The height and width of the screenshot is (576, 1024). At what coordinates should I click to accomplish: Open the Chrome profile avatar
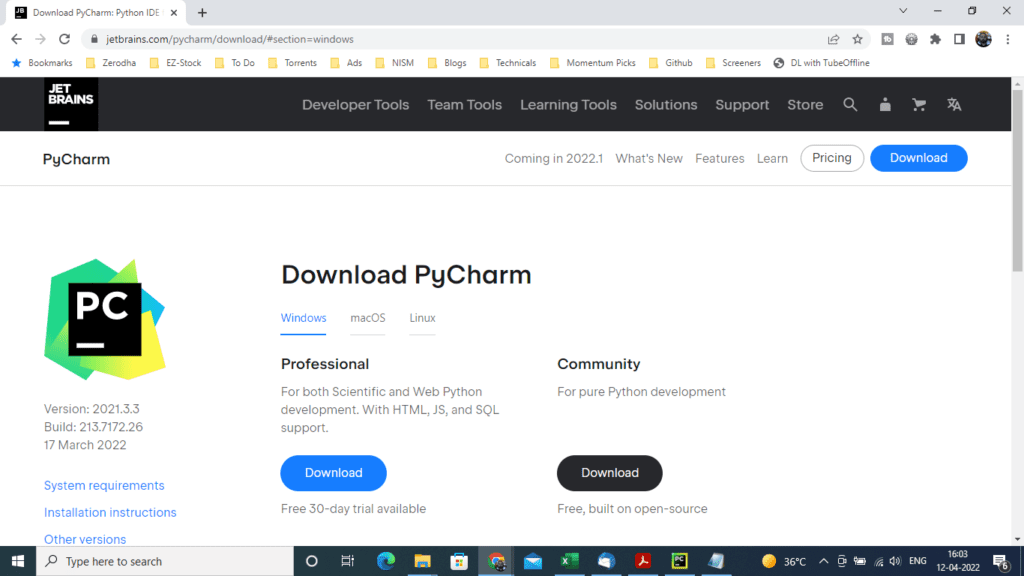point(984,39)
